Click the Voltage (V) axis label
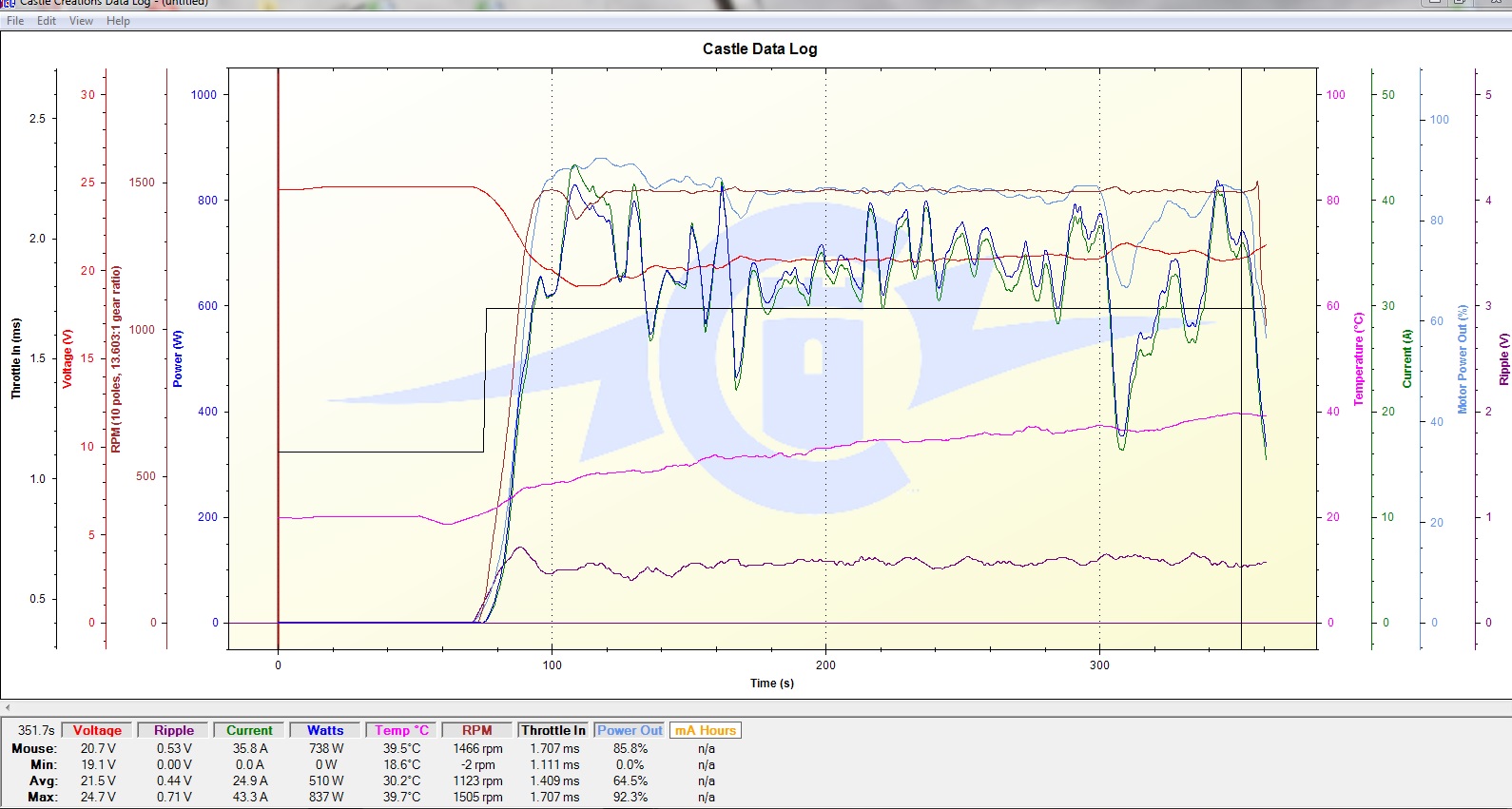This screenshot has height=809, width=1512. (x=68, y=358)
